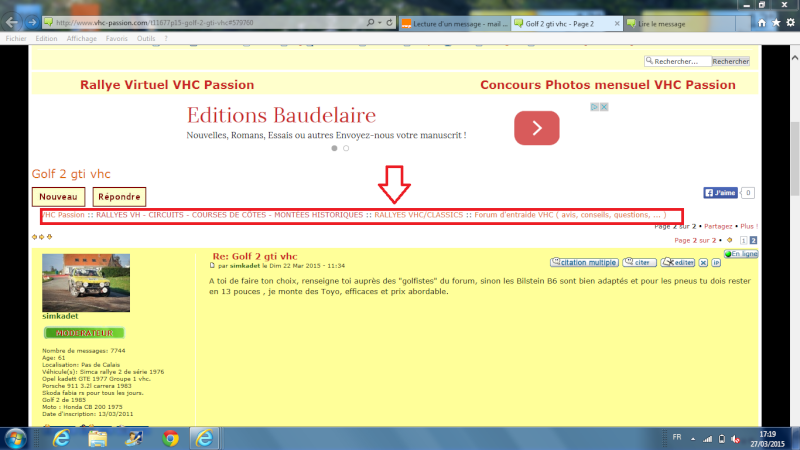
Task: Open Google Chrome from the taskbar
Action: point(170,439)
